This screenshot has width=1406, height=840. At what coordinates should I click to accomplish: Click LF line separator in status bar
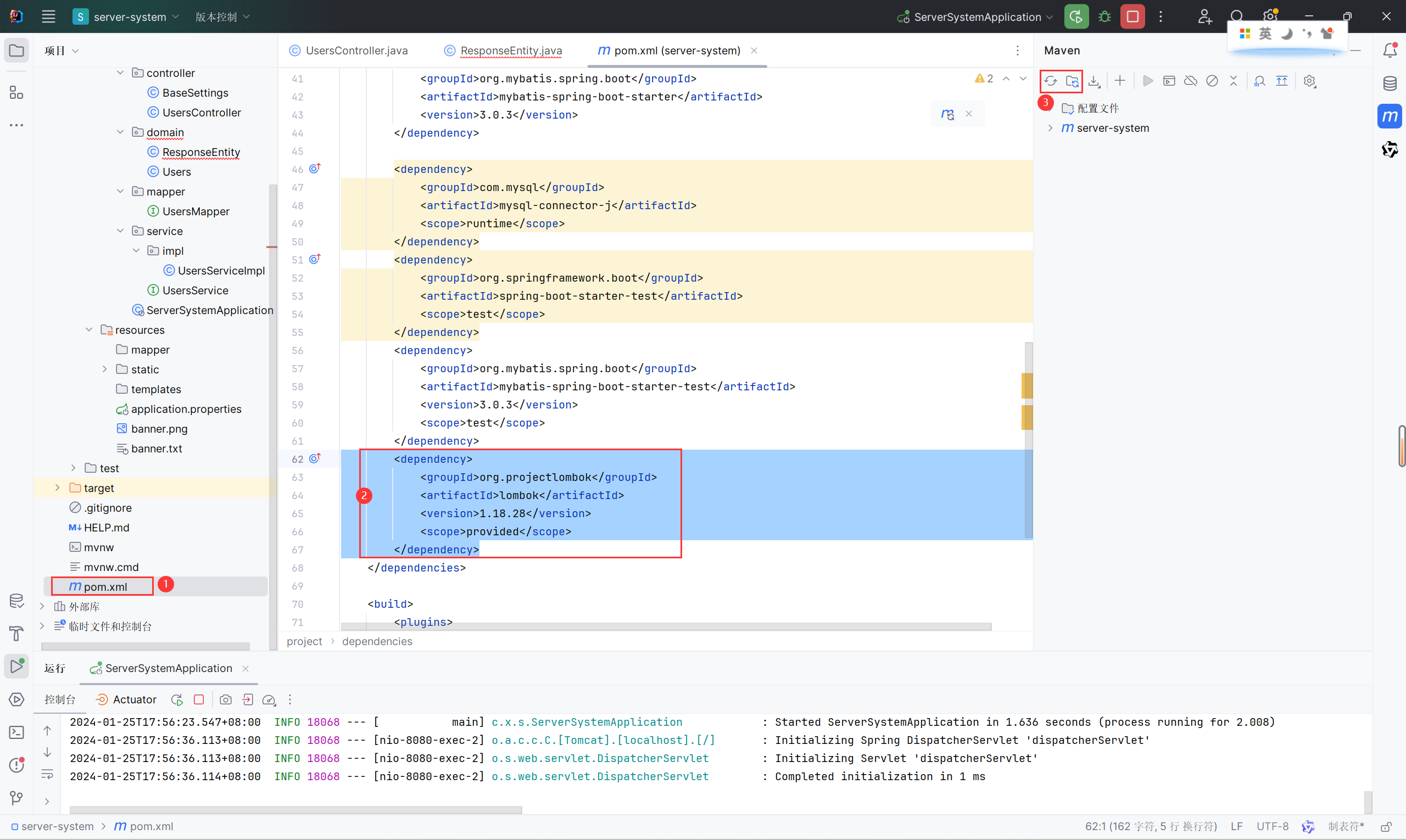tap(1237, 827)
